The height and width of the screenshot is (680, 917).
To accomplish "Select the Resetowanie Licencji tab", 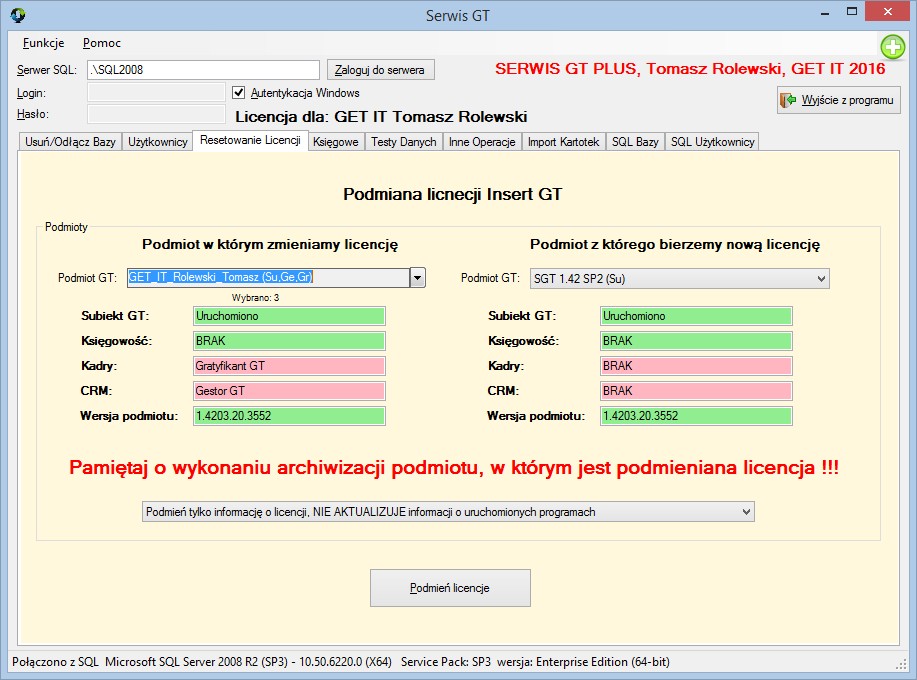I will (x=250, y=140).
